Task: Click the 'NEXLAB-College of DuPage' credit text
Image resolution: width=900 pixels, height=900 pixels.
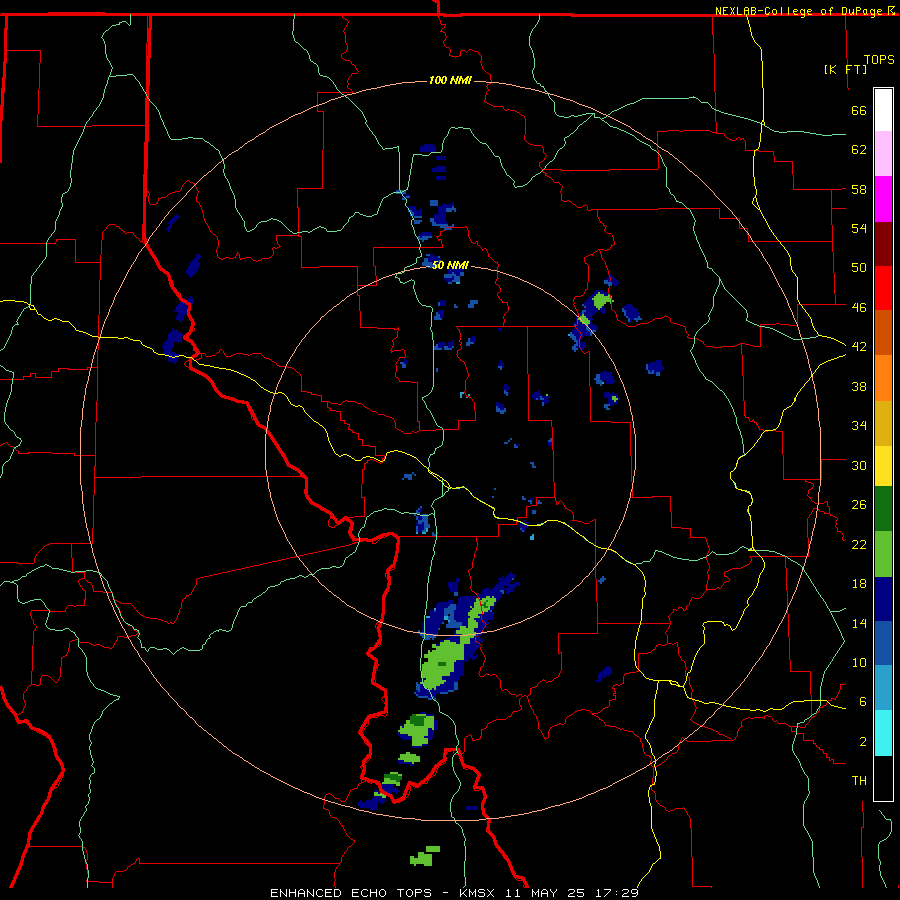Action: pyautogui.click(x=801, y=11)
